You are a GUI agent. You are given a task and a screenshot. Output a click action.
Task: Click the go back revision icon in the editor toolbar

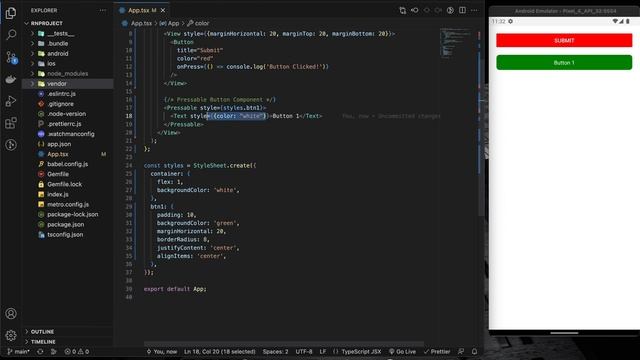415,10
